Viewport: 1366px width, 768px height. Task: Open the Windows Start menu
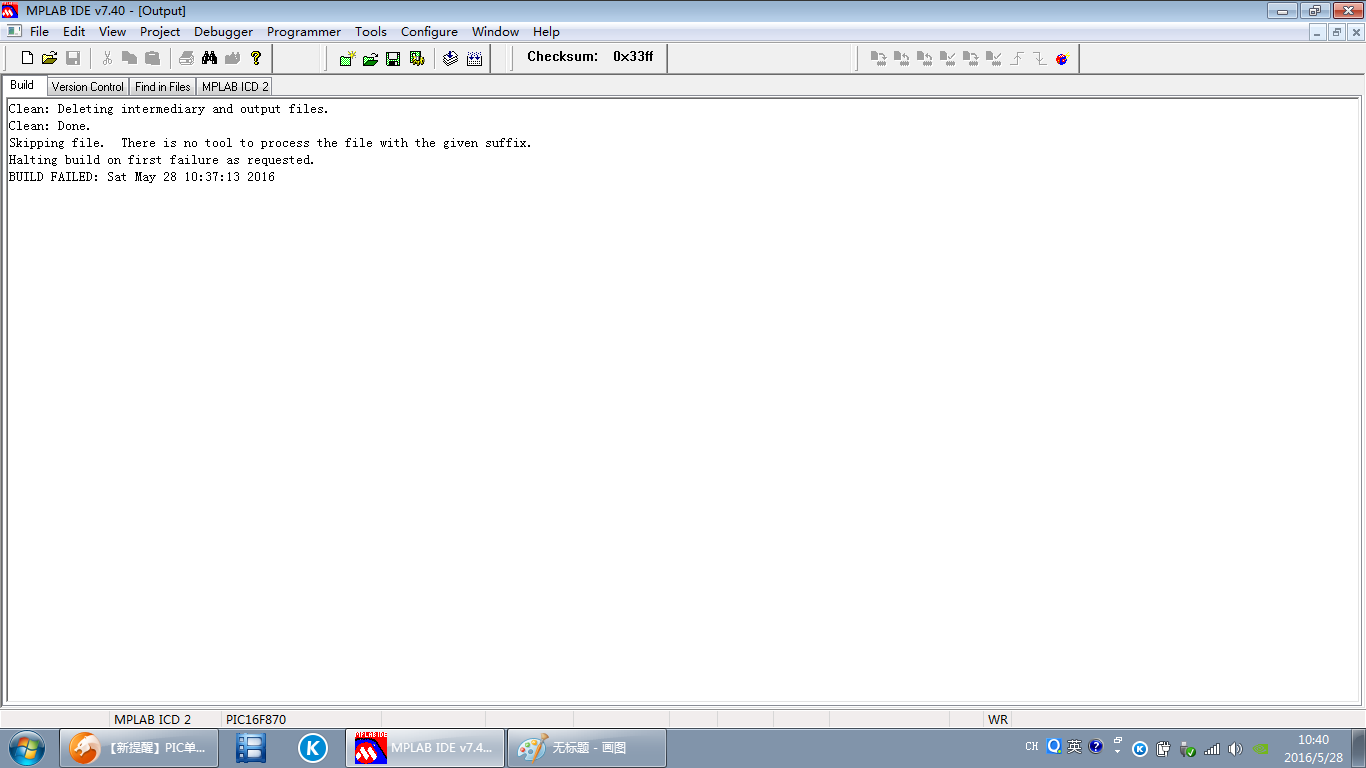pyautogui.click(x=27, y=748)
